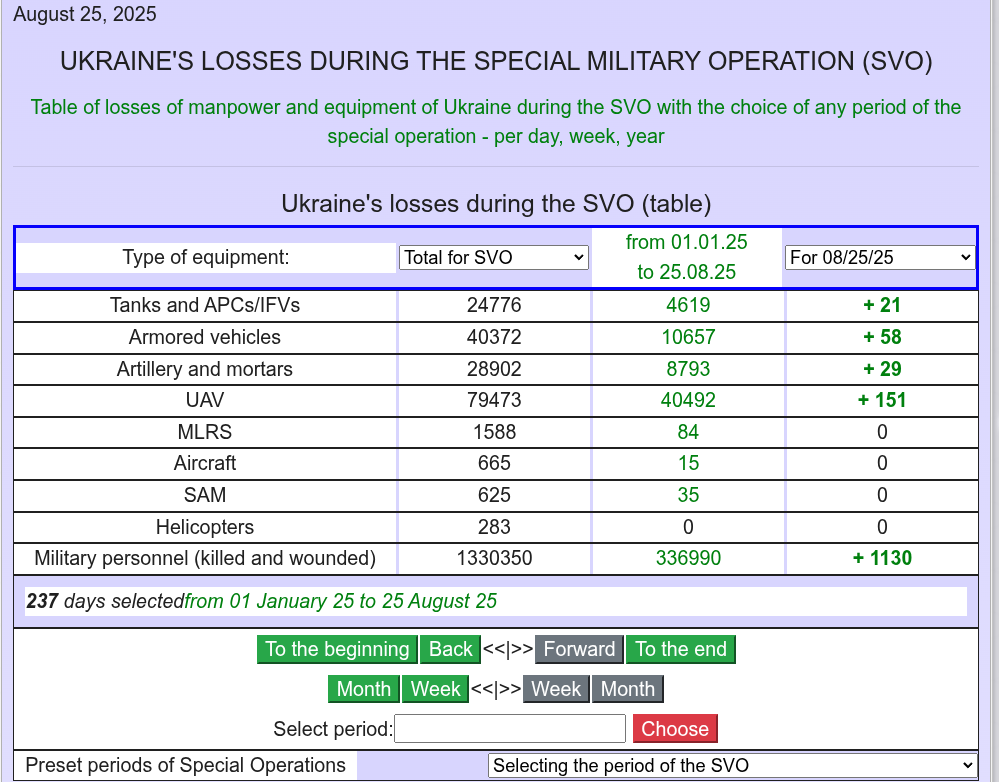Click the total value 28902
The image size is (999, 782).
(494, 369)
